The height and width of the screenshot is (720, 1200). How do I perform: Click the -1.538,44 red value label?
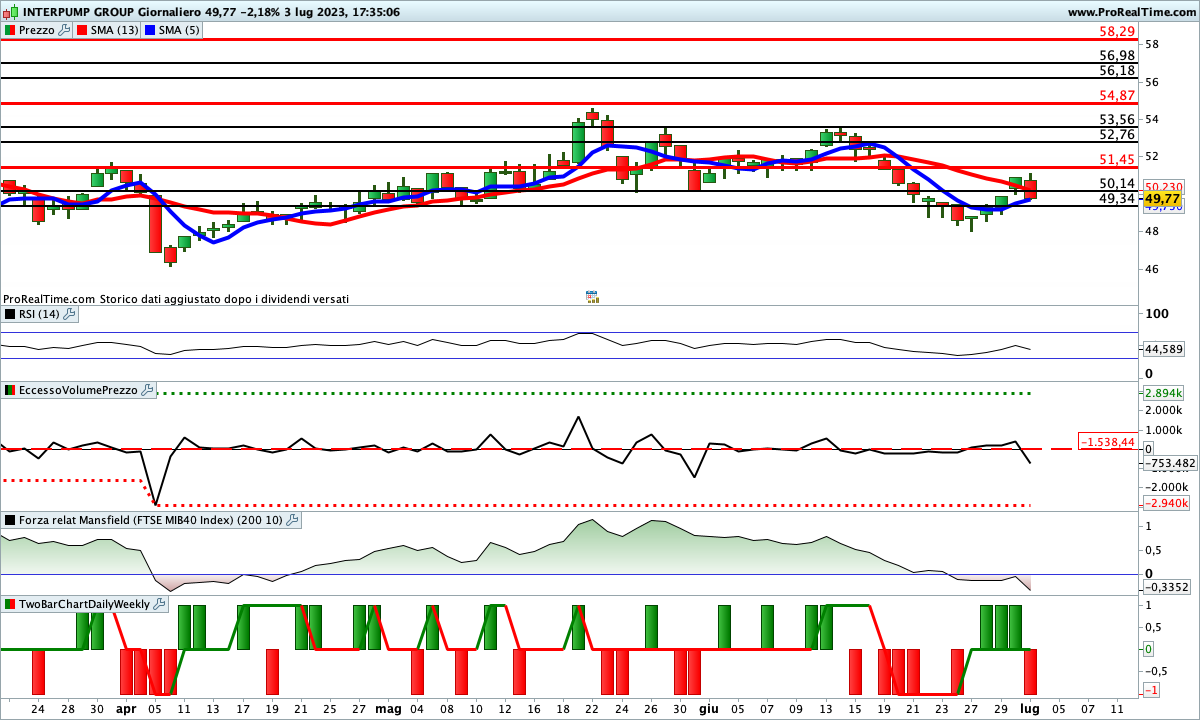click(x=1108, y=441)
